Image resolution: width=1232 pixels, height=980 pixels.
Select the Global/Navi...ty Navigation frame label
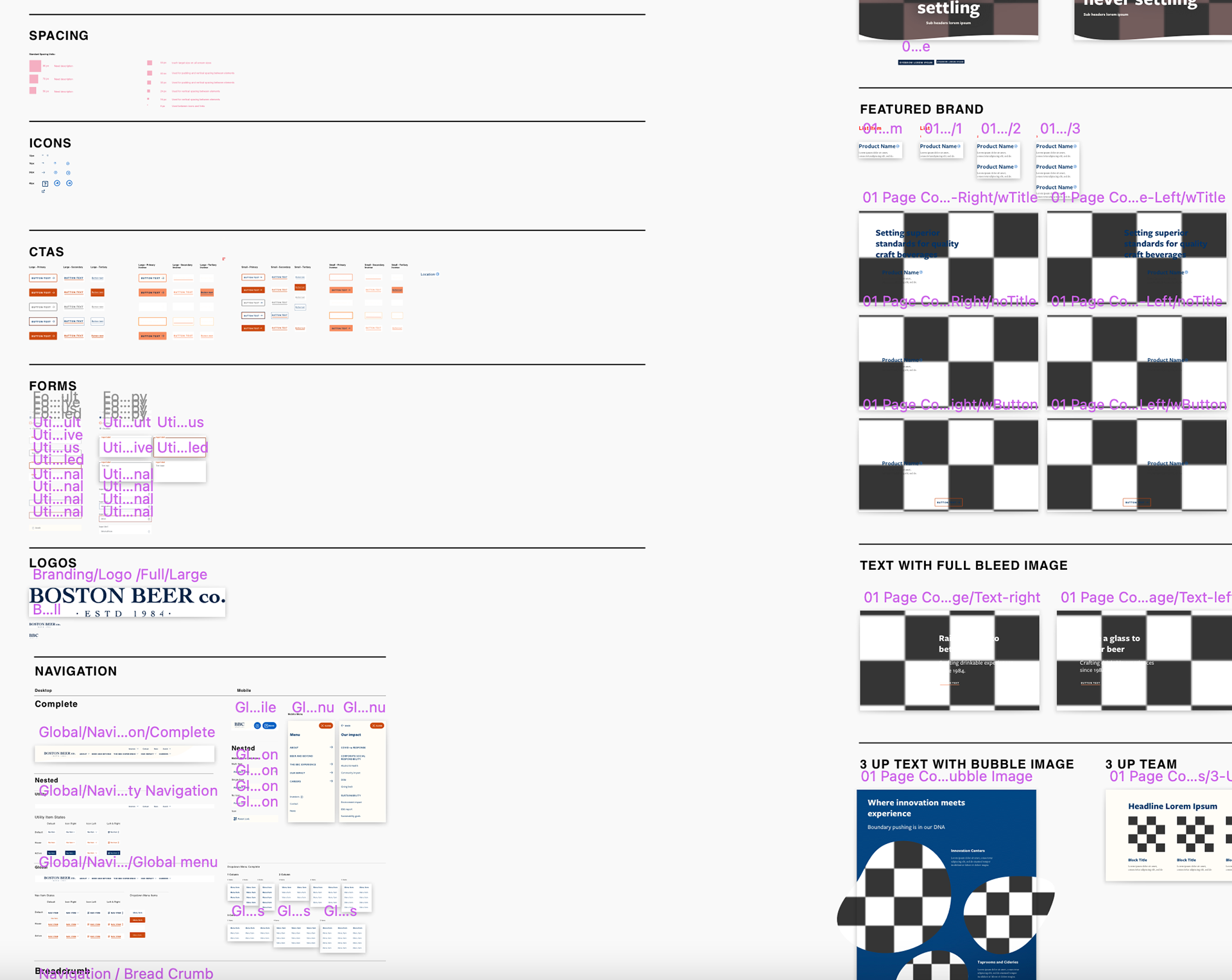pyautogui.click(x=128, y=791)
